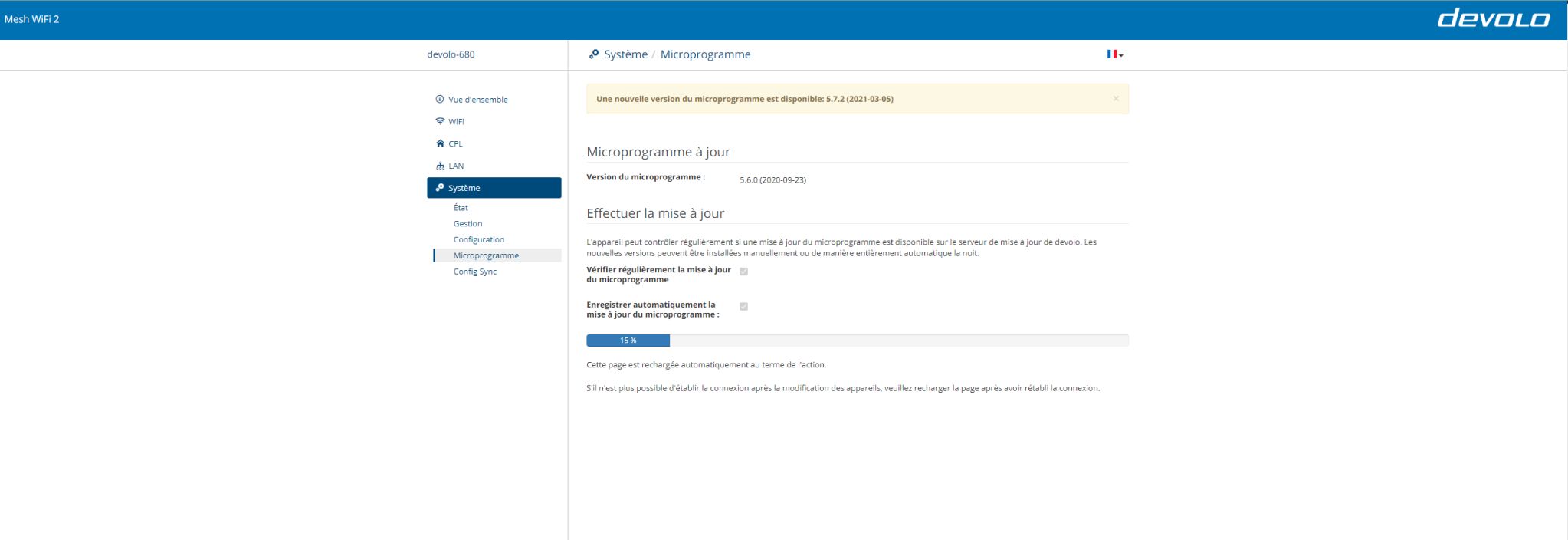Click the new version 5.7.2 notification text
The image size is (1568, 540).
click(745, 99)
